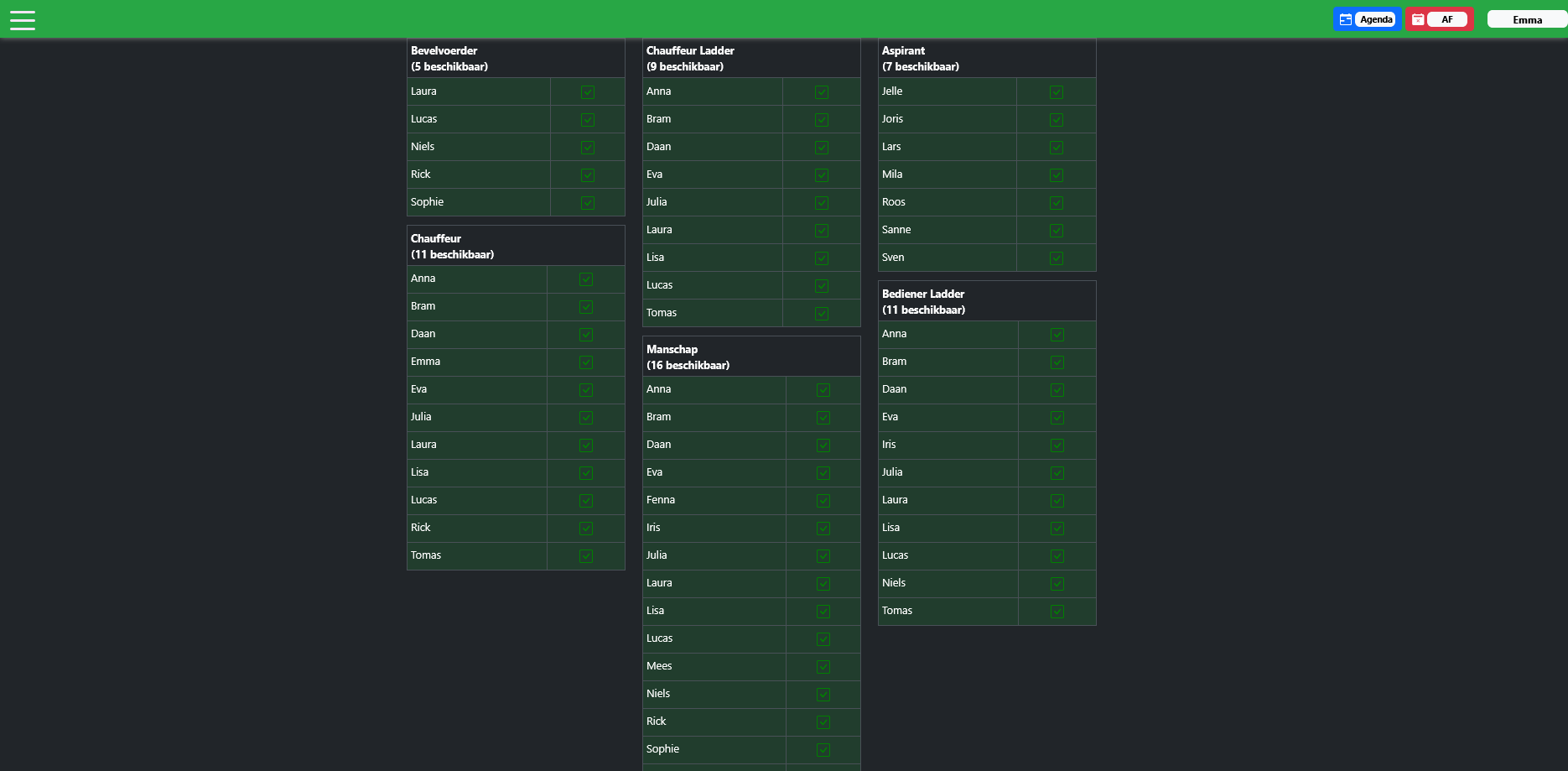This screenshot has height=771, width=1568.
Task: Click the calendar icon inside the Agenda button
Action: (x=1345, y=18)
